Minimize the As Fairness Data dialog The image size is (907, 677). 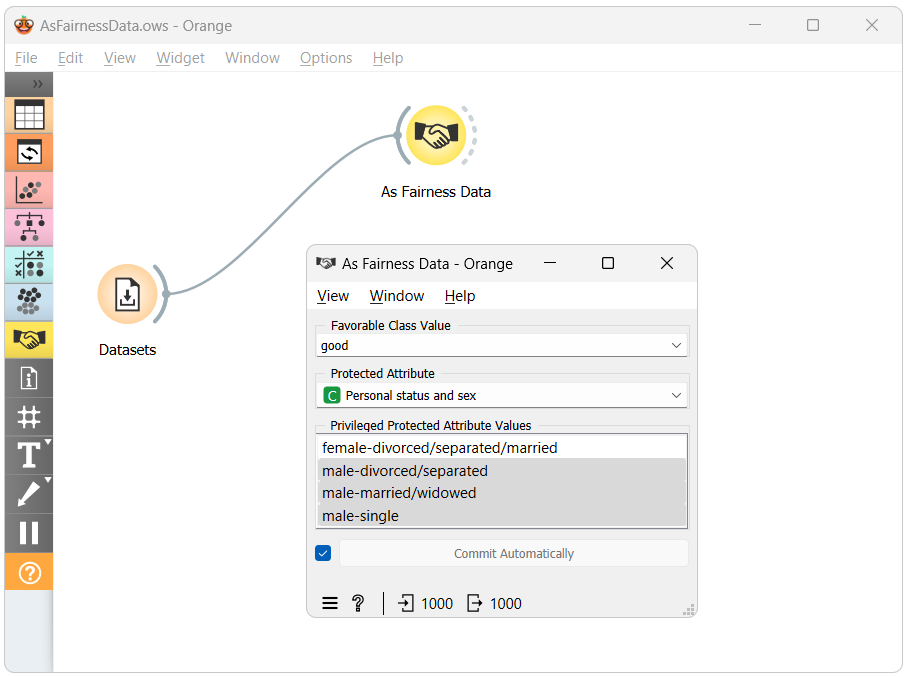pos(550,263)
